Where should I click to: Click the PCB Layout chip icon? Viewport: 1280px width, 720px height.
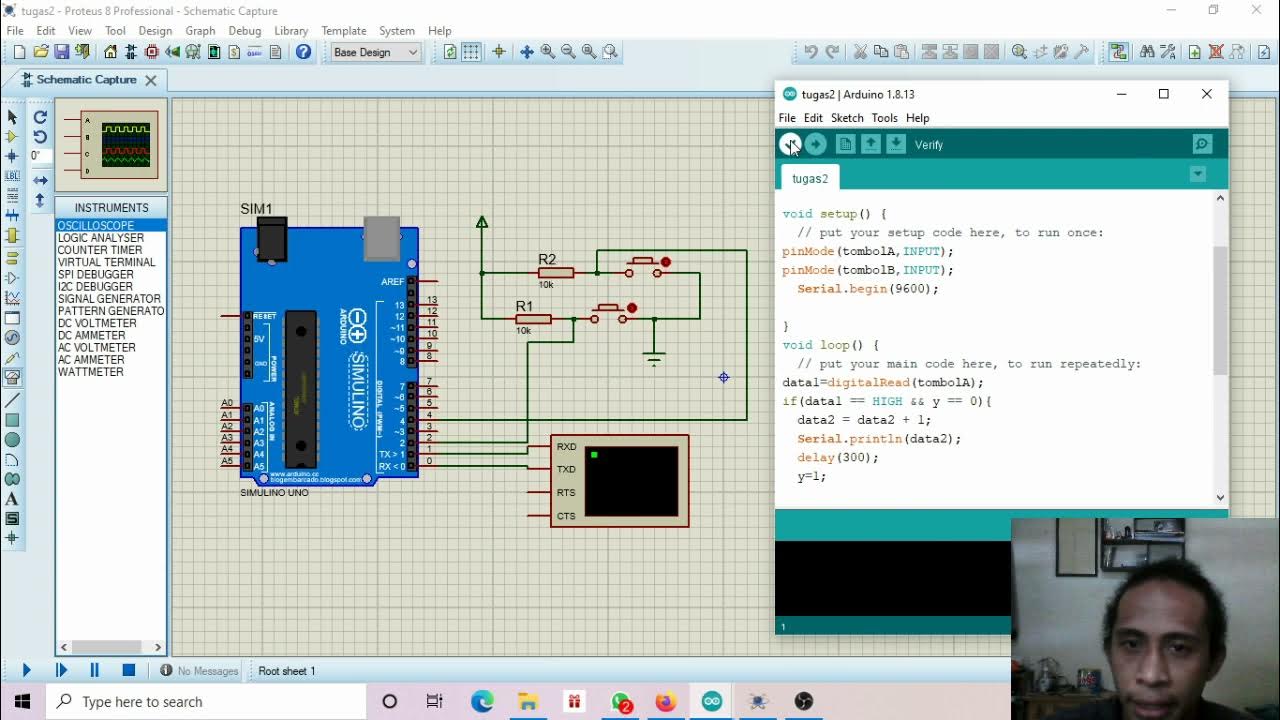coord(151,52)
